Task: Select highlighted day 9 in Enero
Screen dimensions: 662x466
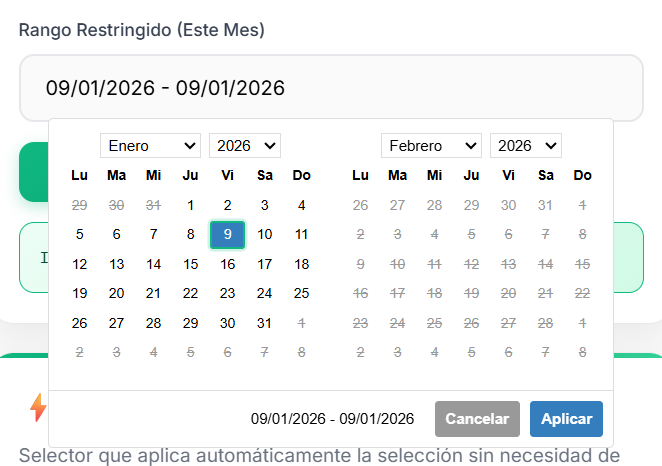Action: [228, 235]
